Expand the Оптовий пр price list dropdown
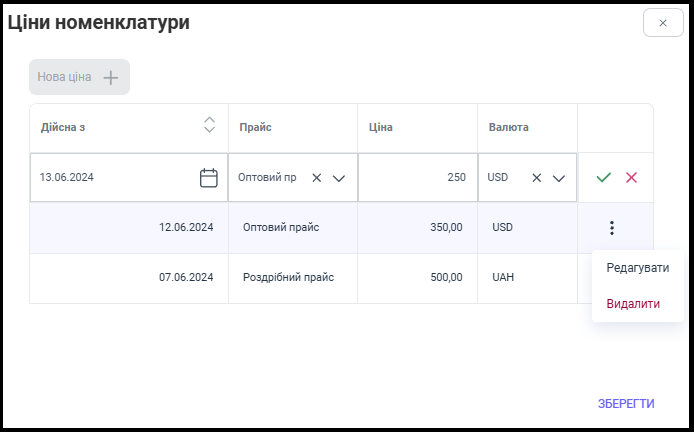 pyautogui.click(x=339, y=178)
